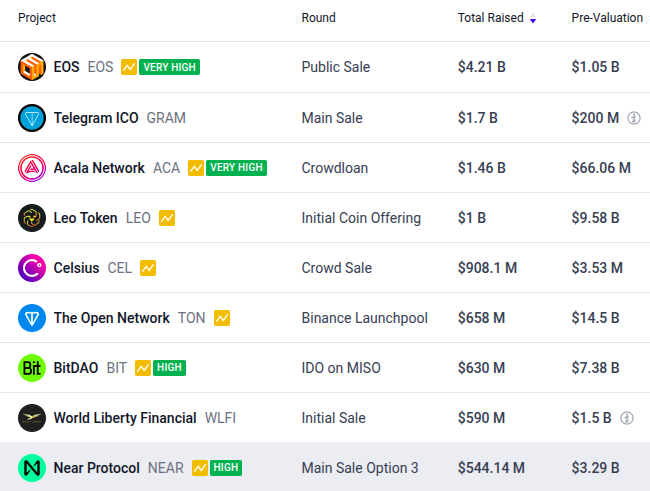Click the $4.21 B total raised value

point(482,67)
